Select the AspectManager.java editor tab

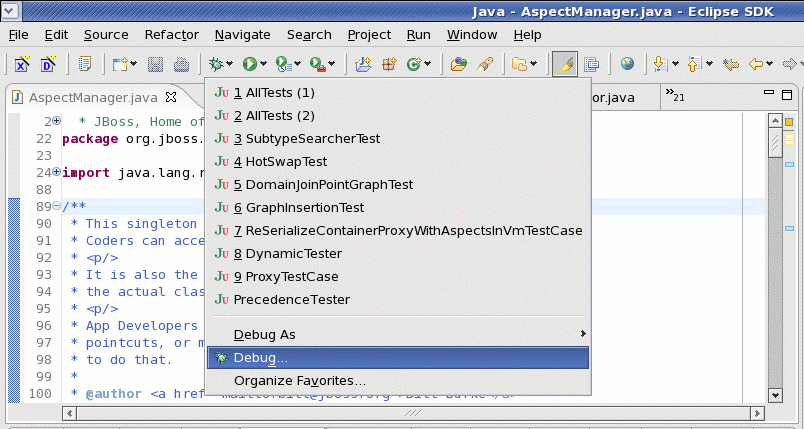pos(93,97)
